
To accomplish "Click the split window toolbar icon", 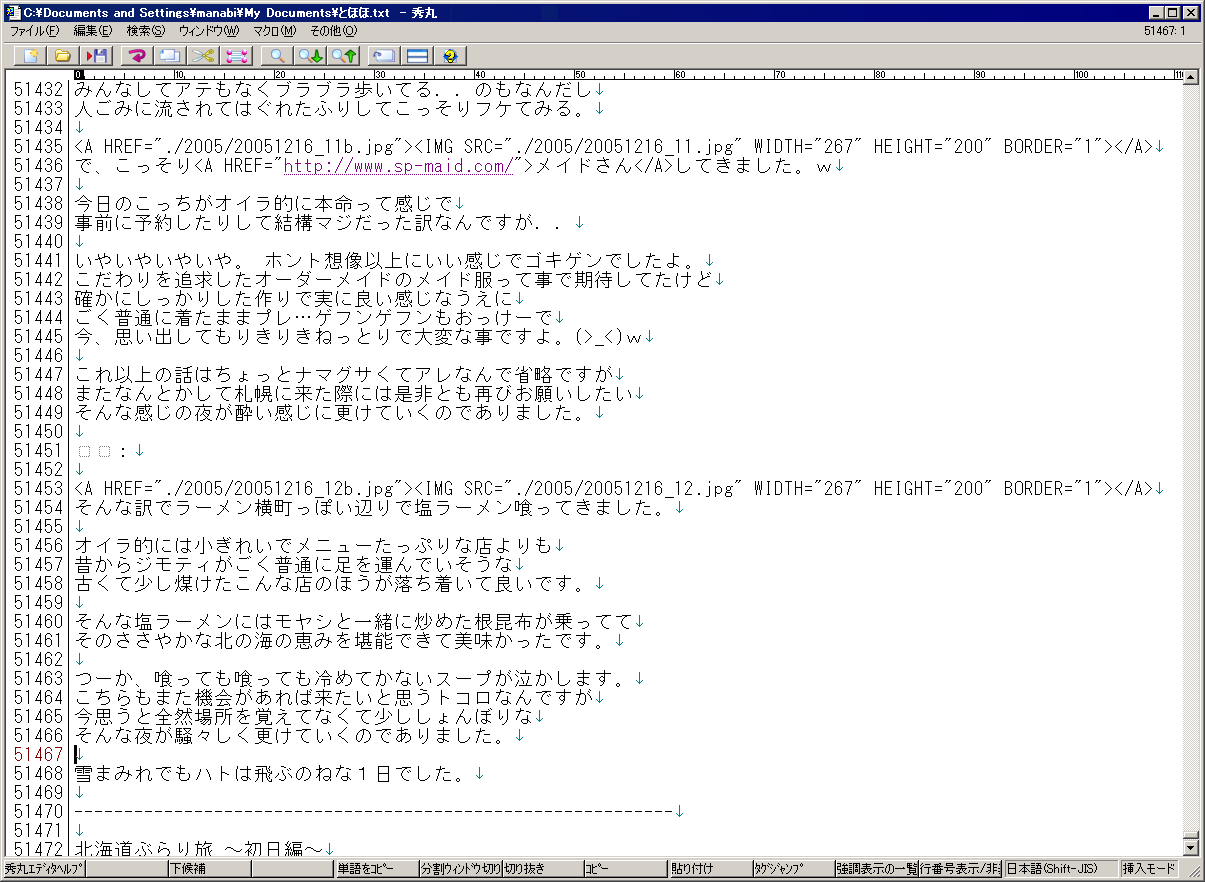I will 418,56.
